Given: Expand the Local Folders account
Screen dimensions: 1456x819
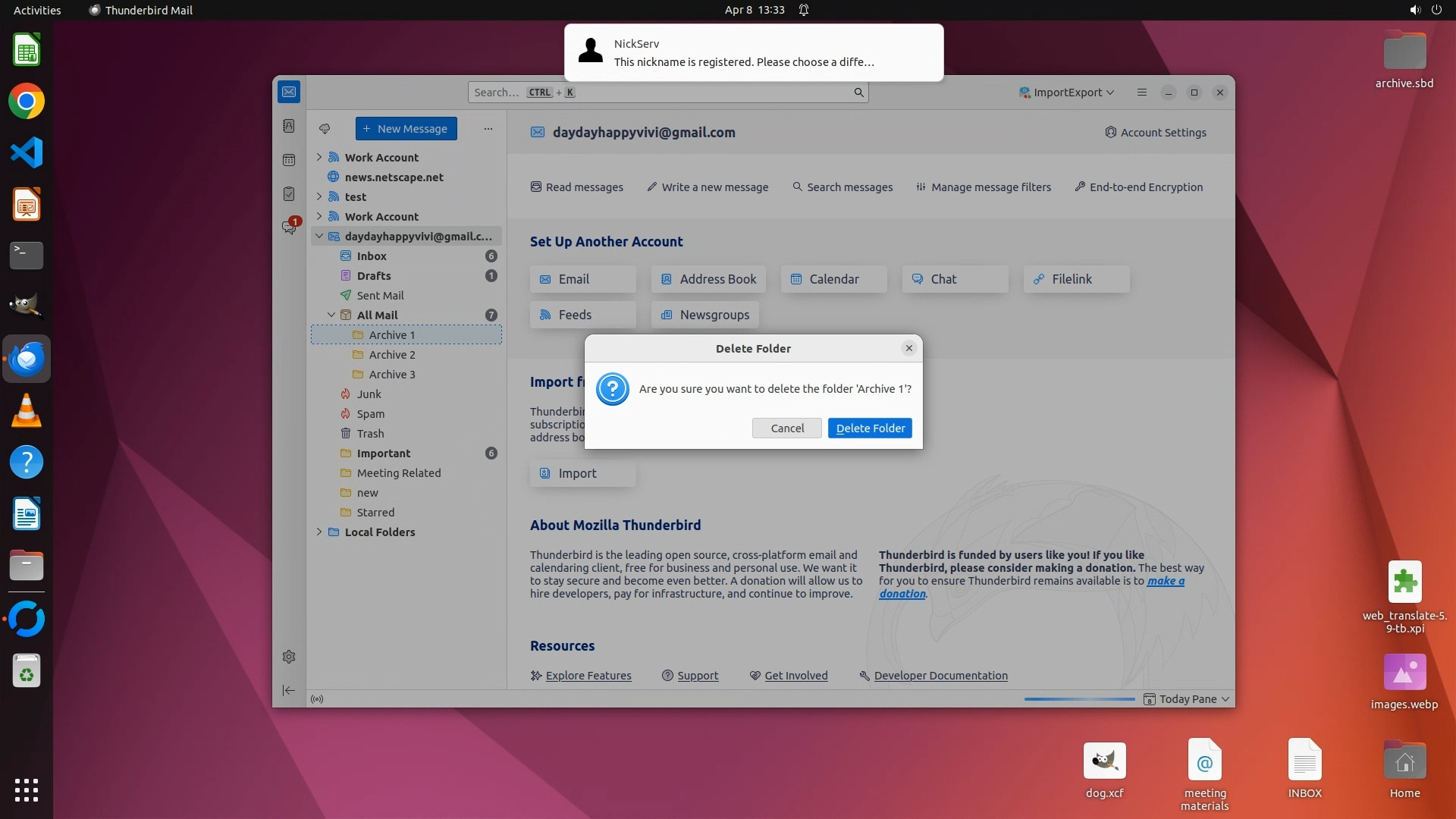Looking at the screenshot, I should 319,532.
